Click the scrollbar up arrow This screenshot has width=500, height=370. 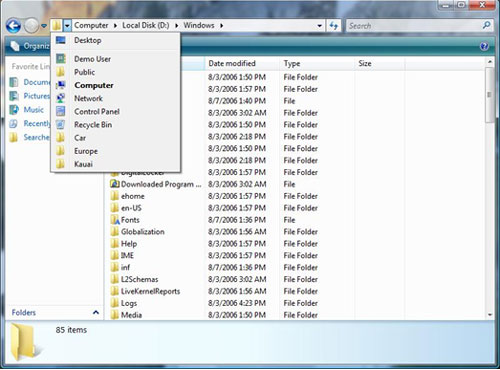coord(490,62)
